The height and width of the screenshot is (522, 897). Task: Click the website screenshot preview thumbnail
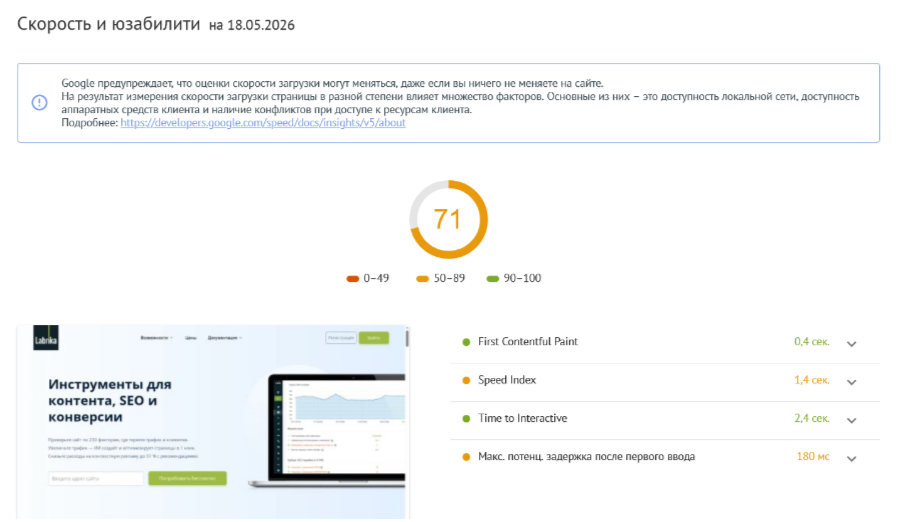click(x=213, y=422)
